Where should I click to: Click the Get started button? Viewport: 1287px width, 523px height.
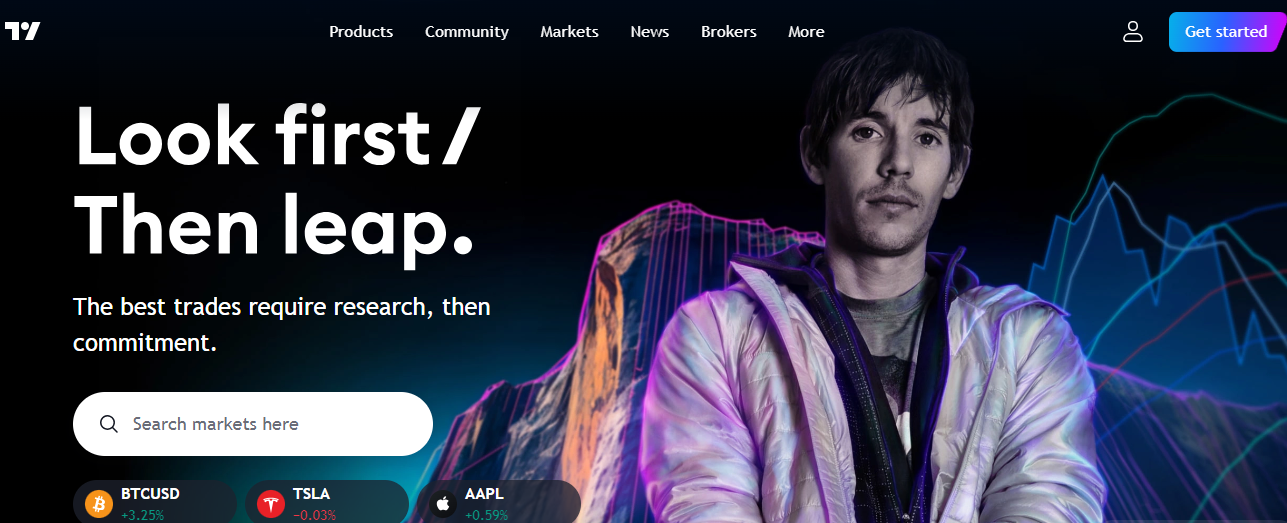pos(1226,32)
